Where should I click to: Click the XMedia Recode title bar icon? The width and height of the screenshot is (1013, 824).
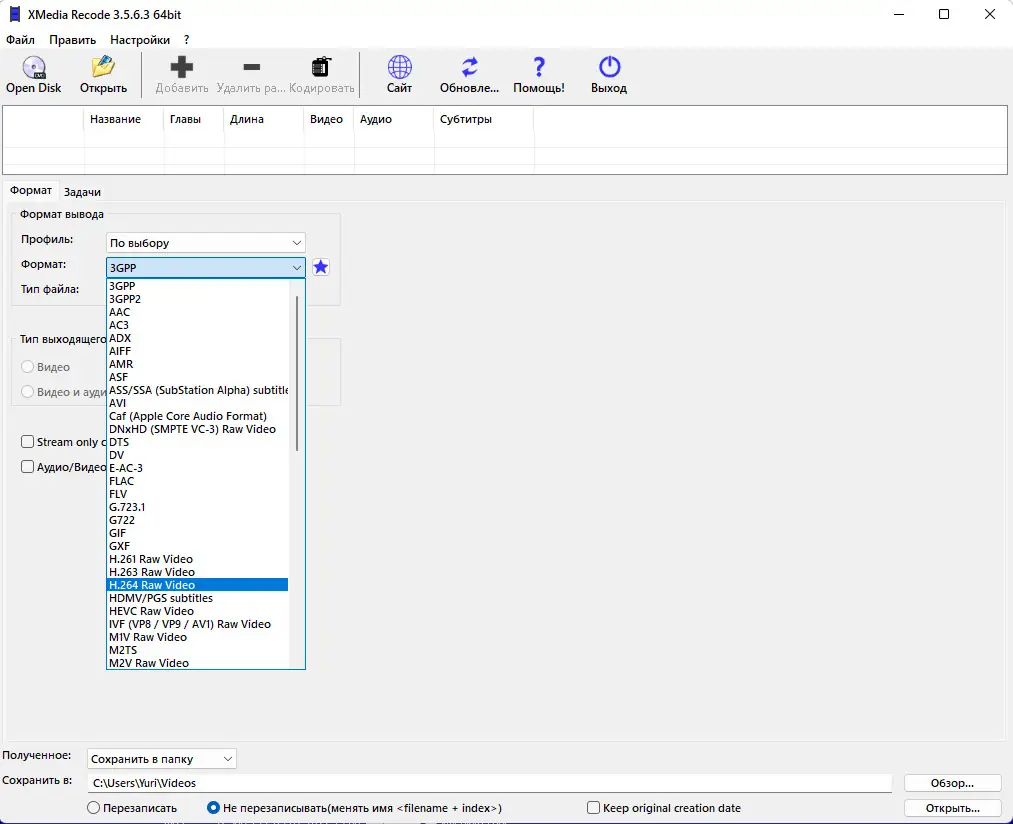(15, 14)
